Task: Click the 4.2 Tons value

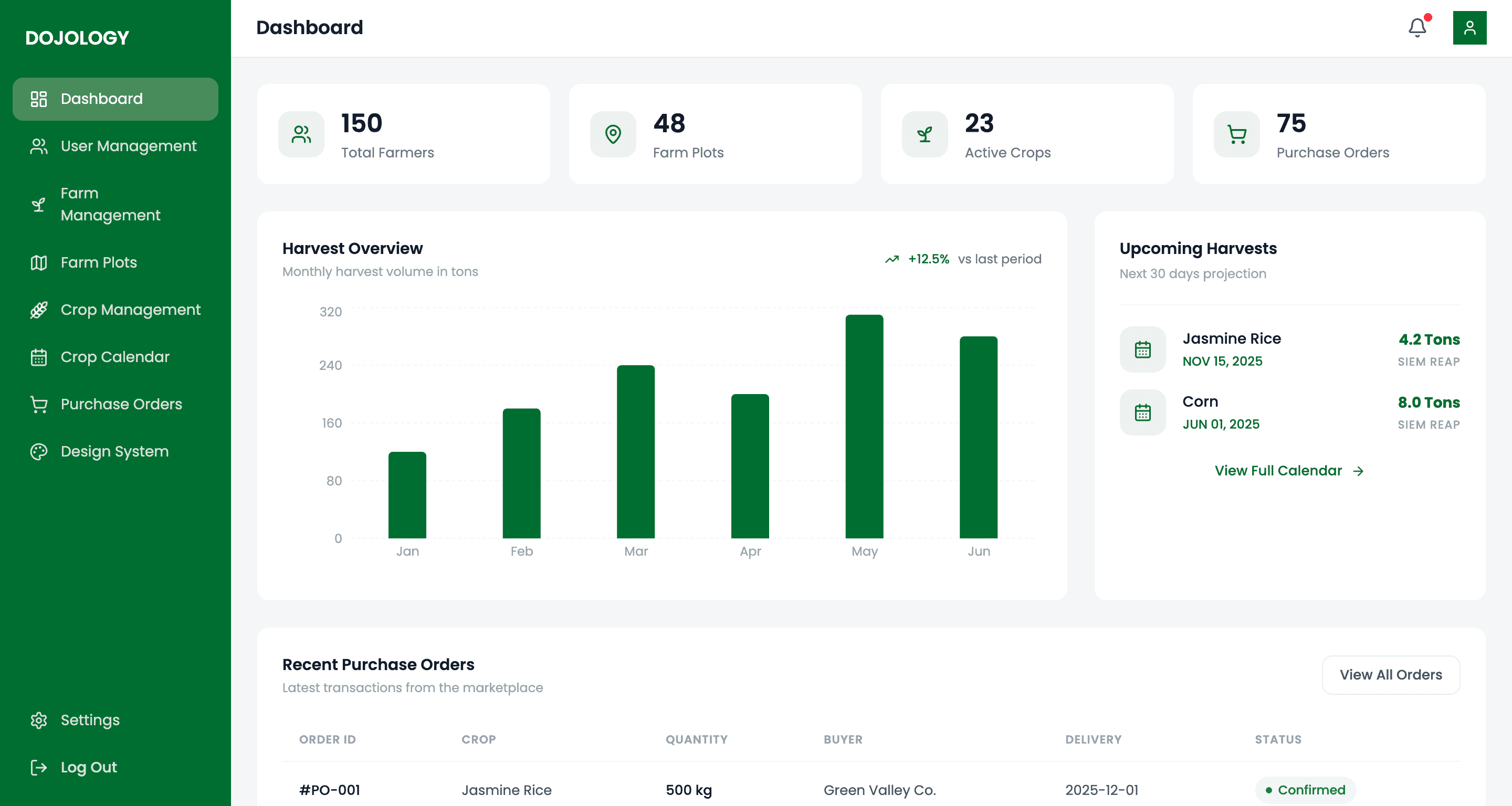Action: point(1429,340)
